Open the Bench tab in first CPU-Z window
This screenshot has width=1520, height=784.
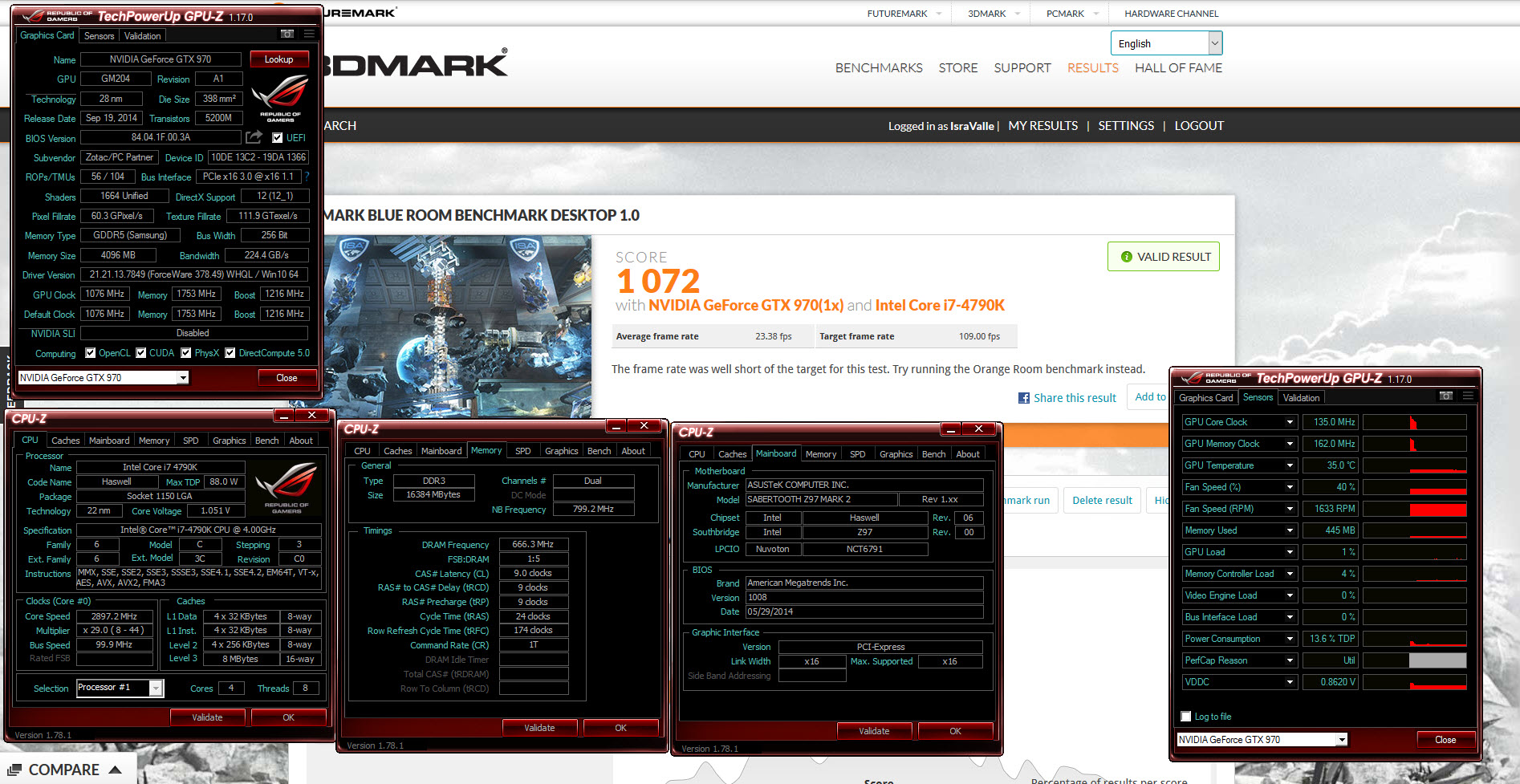[267, 441]
